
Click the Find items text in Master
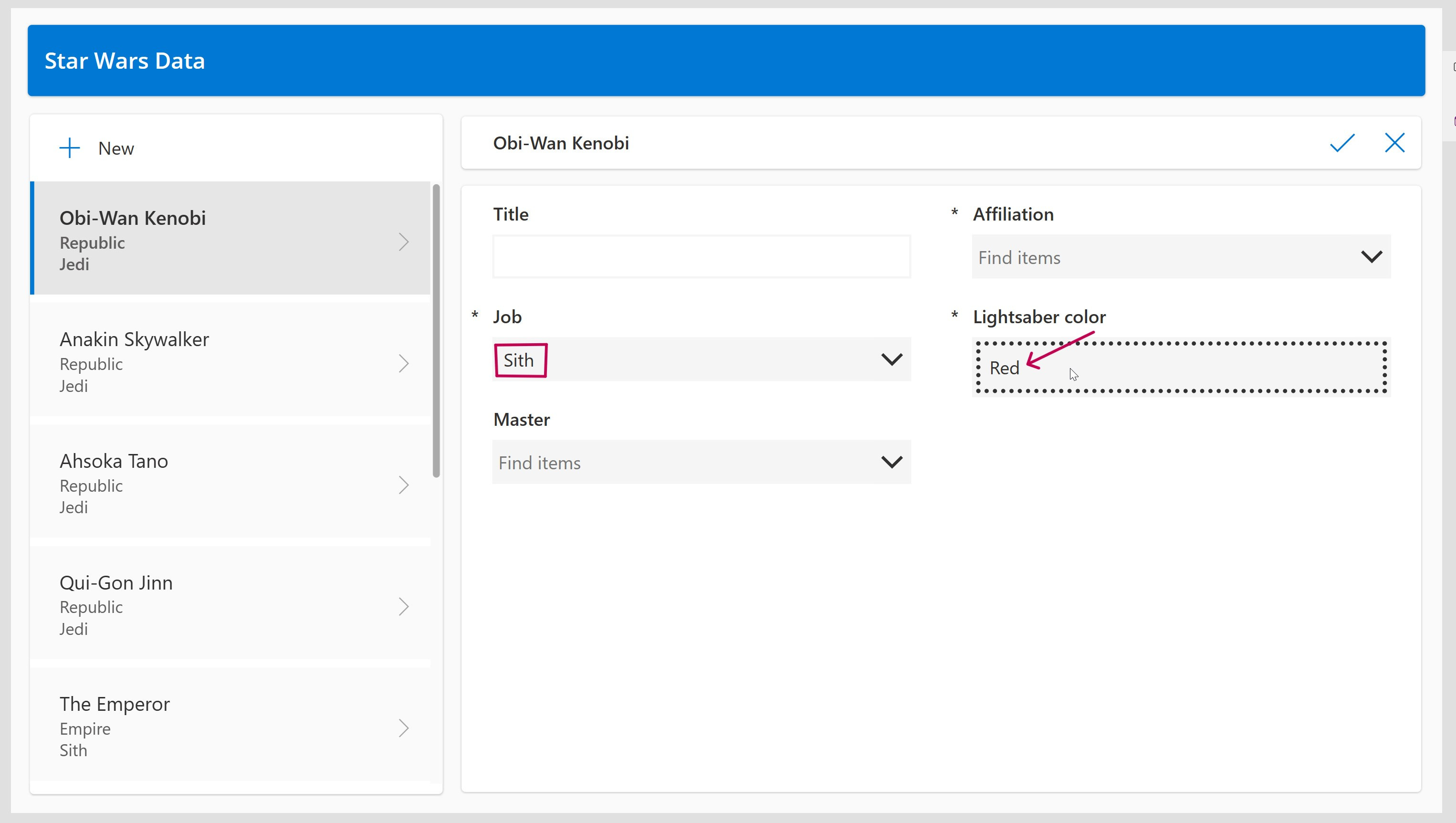(540, 463)
